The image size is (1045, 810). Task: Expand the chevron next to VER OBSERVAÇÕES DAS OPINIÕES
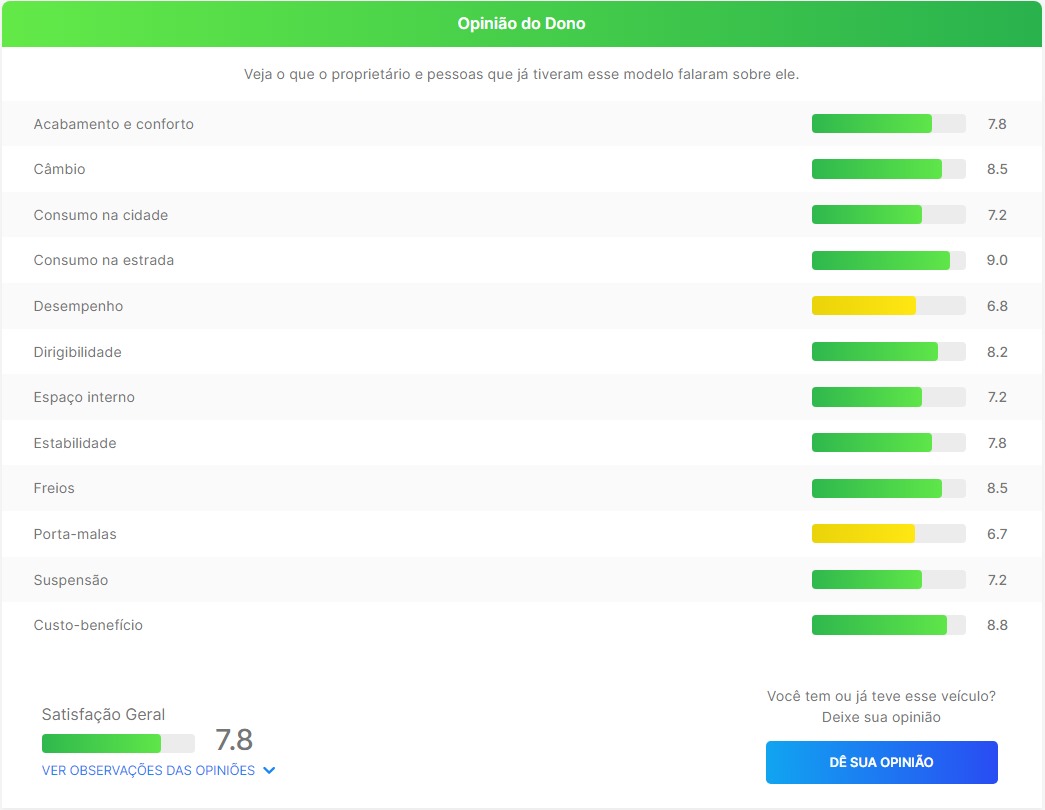[x=269, y=770]
